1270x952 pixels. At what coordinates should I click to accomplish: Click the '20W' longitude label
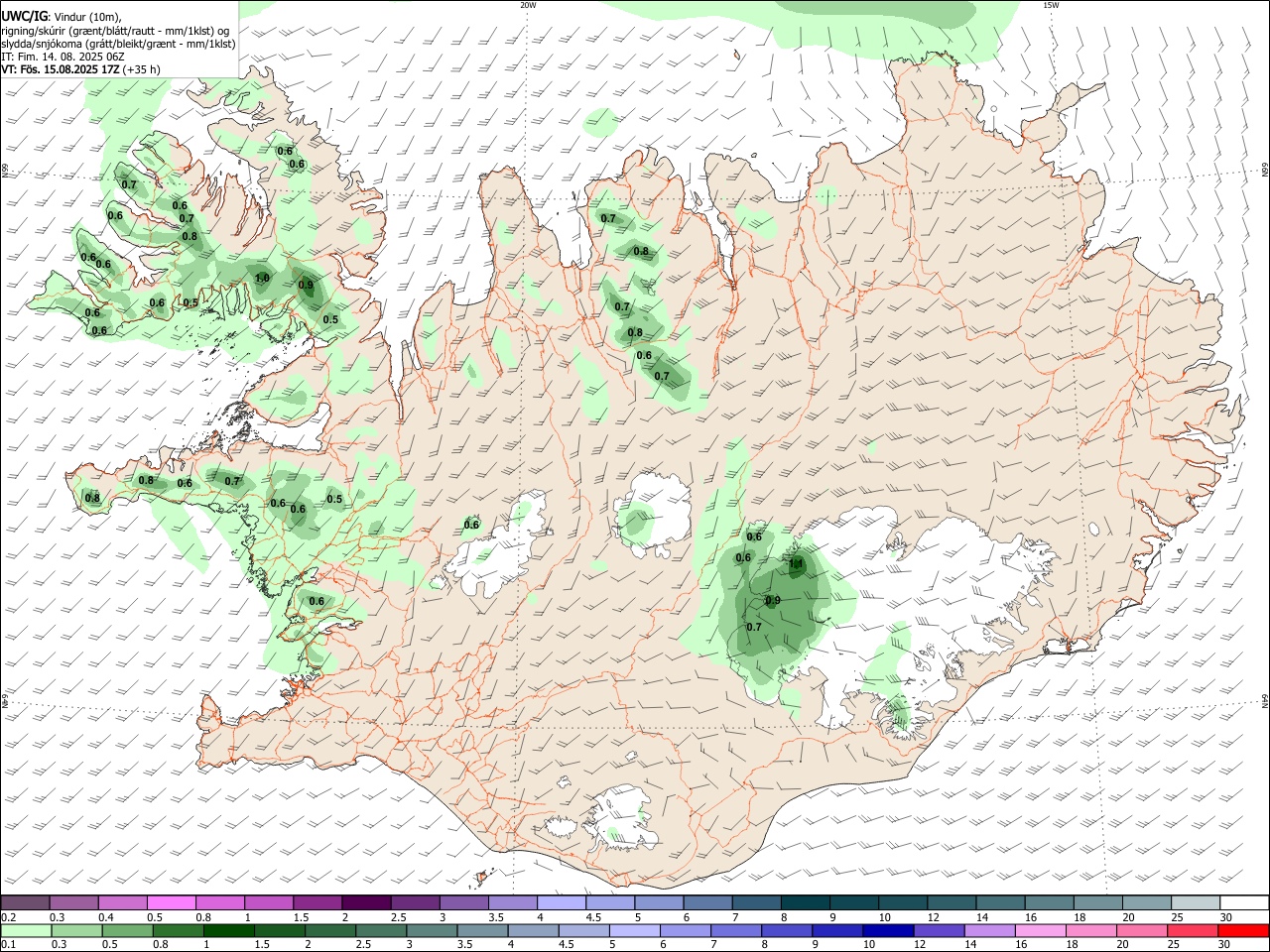[x=528, y=5]
